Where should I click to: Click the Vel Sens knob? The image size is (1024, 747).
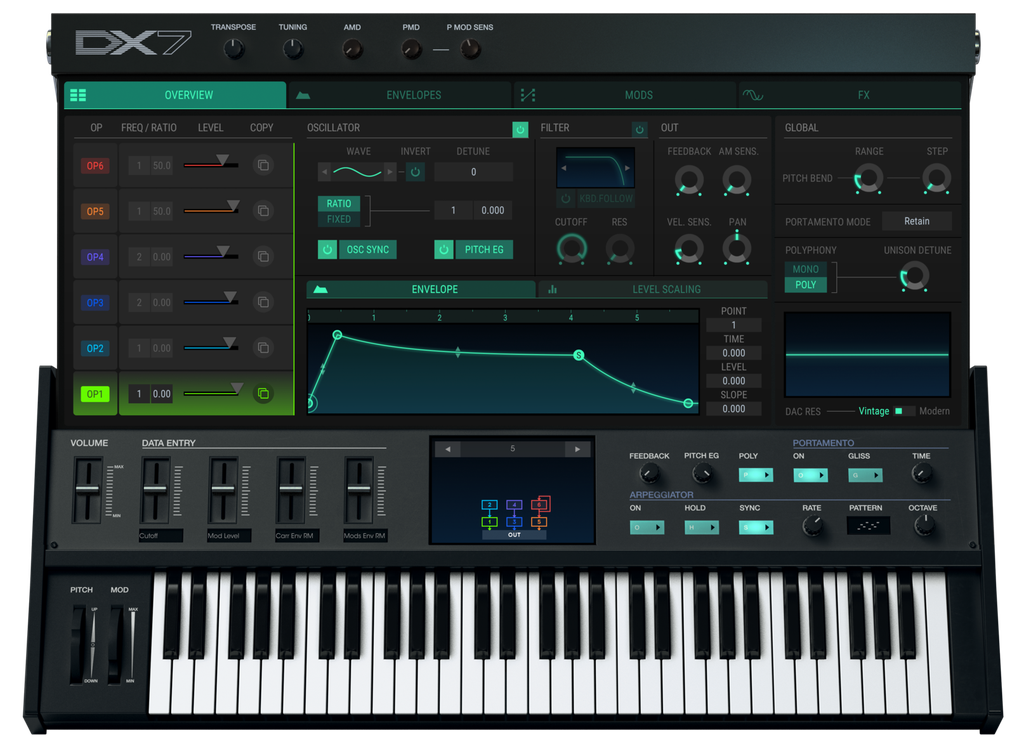click(689, 249)
